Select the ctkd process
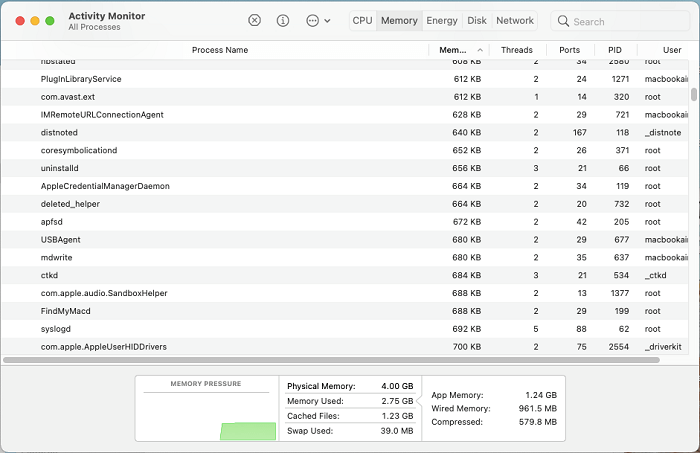This screenshot has height=453, width=700. [x=345, y=275]
